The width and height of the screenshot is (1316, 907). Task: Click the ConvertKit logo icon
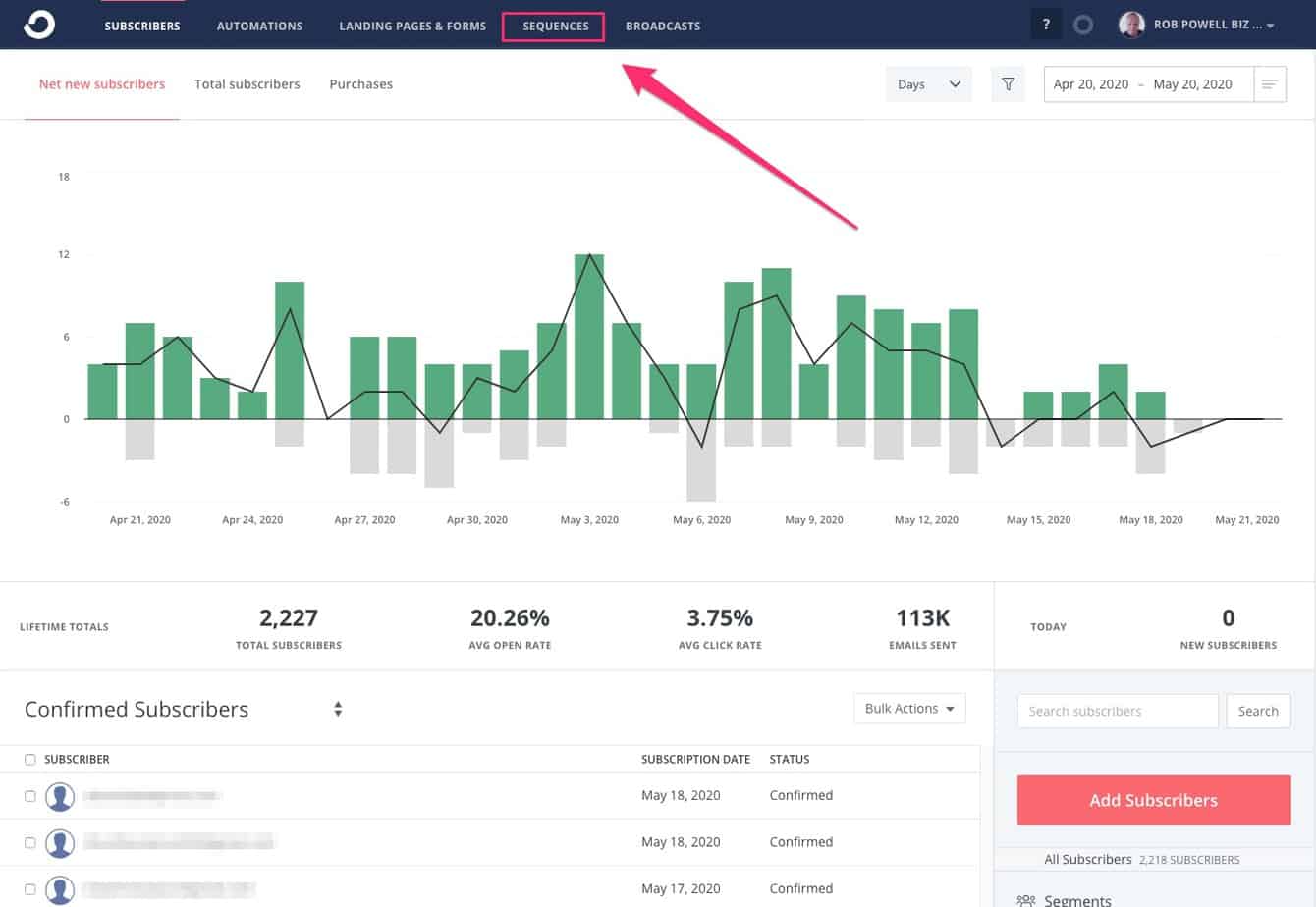pos(39,25)
